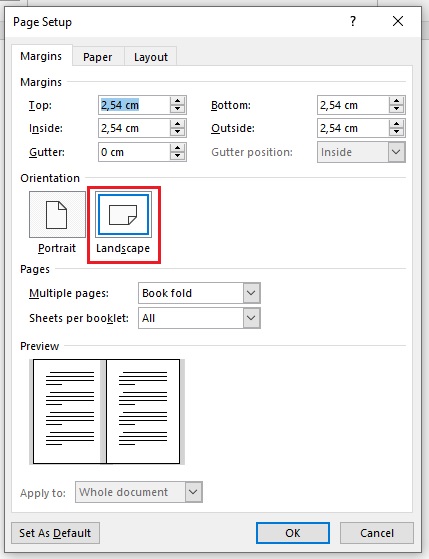Expand the Sheets per booklet dropdown
Image resolution: width=429 pixels, height=559 pixels.
click(x=251, y=318)
